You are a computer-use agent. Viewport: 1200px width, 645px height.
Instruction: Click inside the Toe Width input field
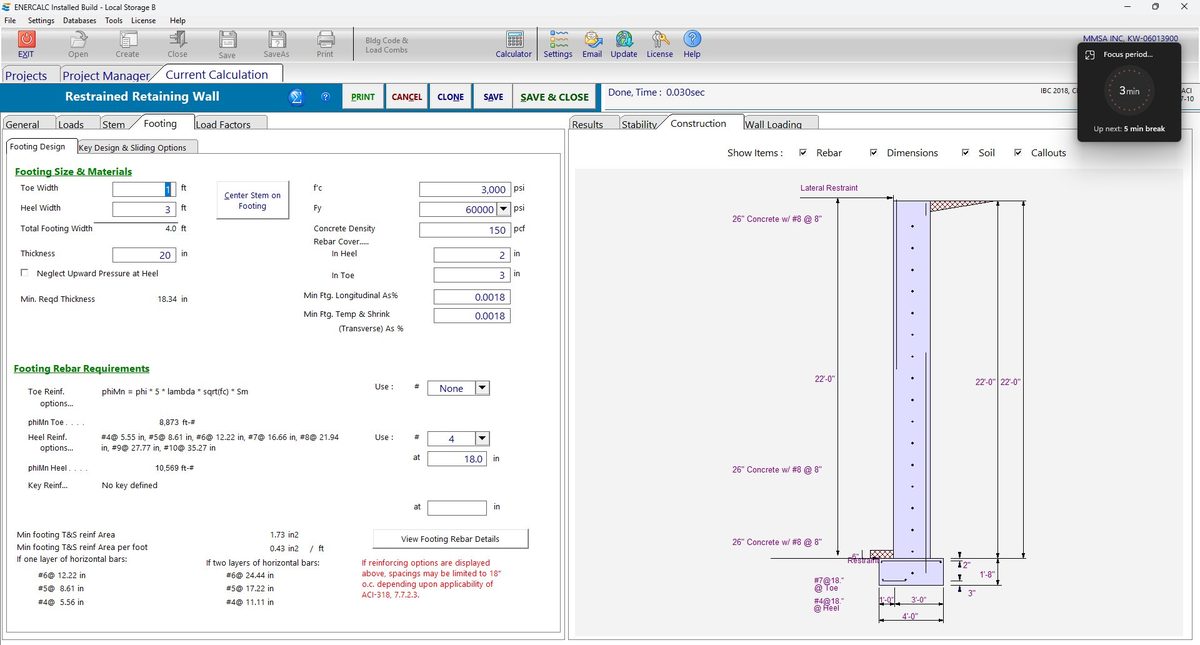[x=144, y=188]
